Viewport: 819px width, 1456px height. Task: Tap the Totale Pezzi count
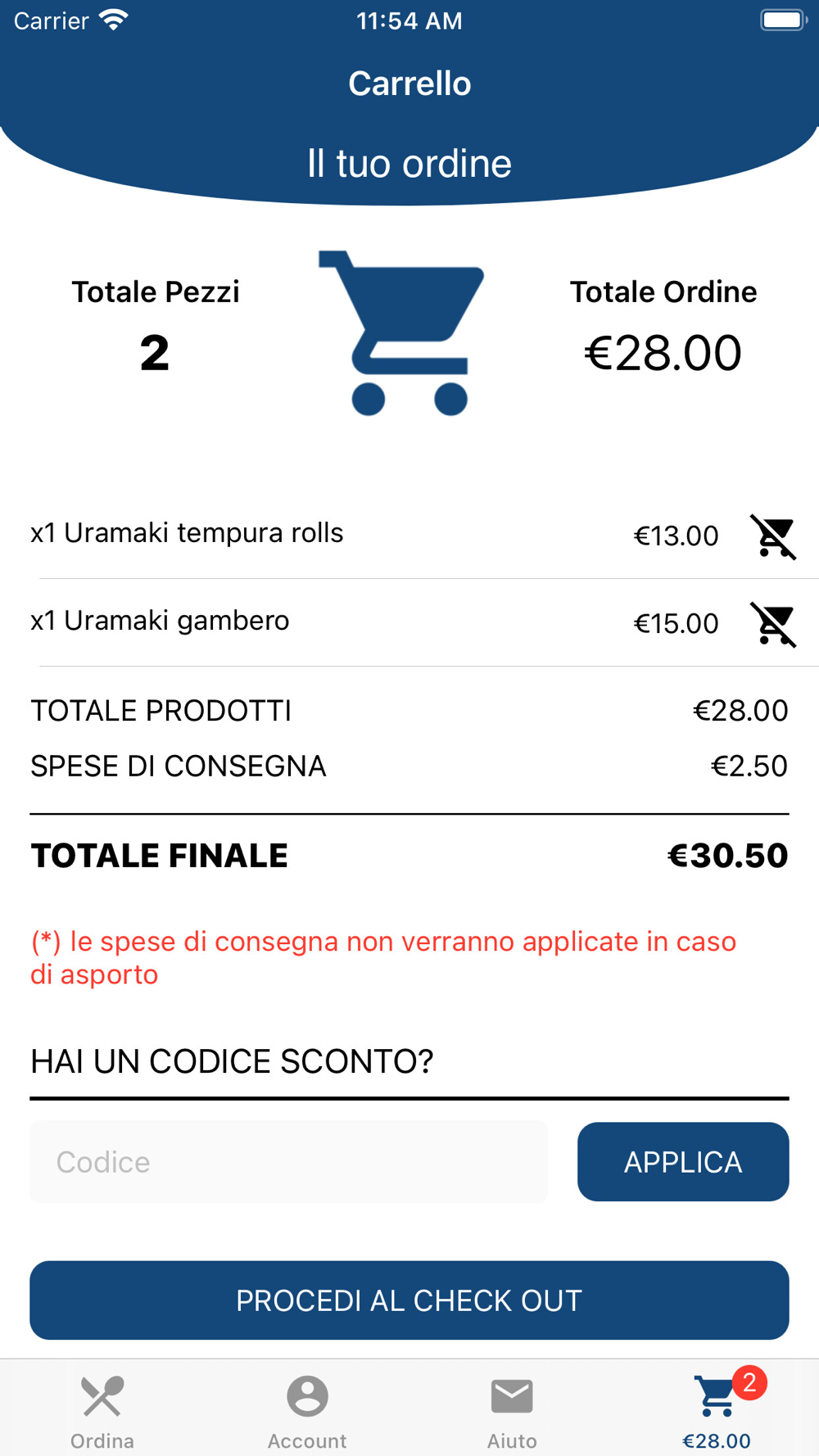click(155, 354)
